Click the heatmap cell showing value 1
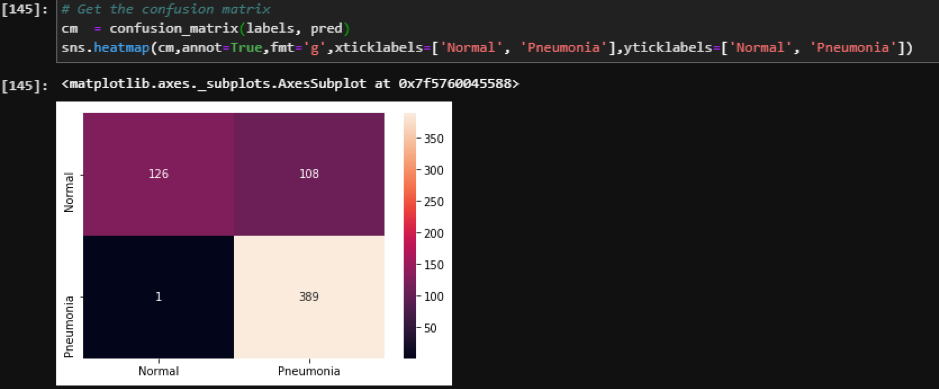Screen dimensions: 939x389 coord(159,297)
